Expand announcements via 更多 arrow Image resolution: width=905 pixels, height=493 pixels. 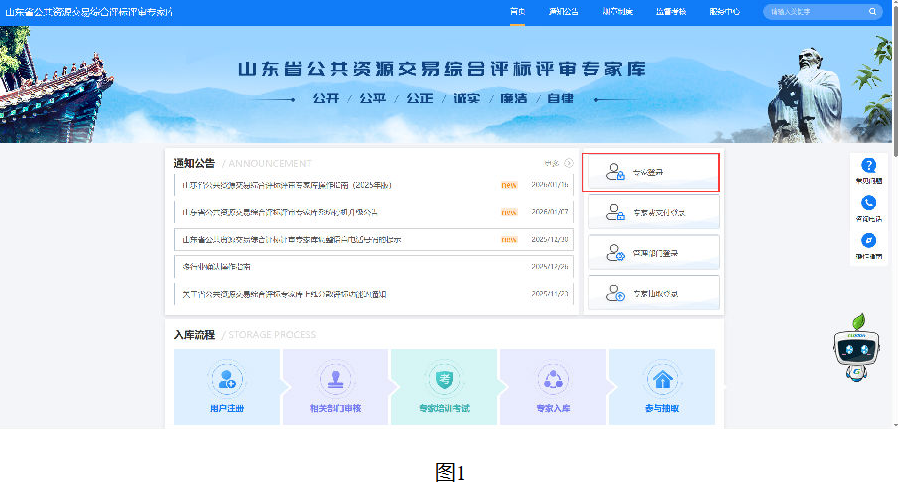[x=568, y=163]
